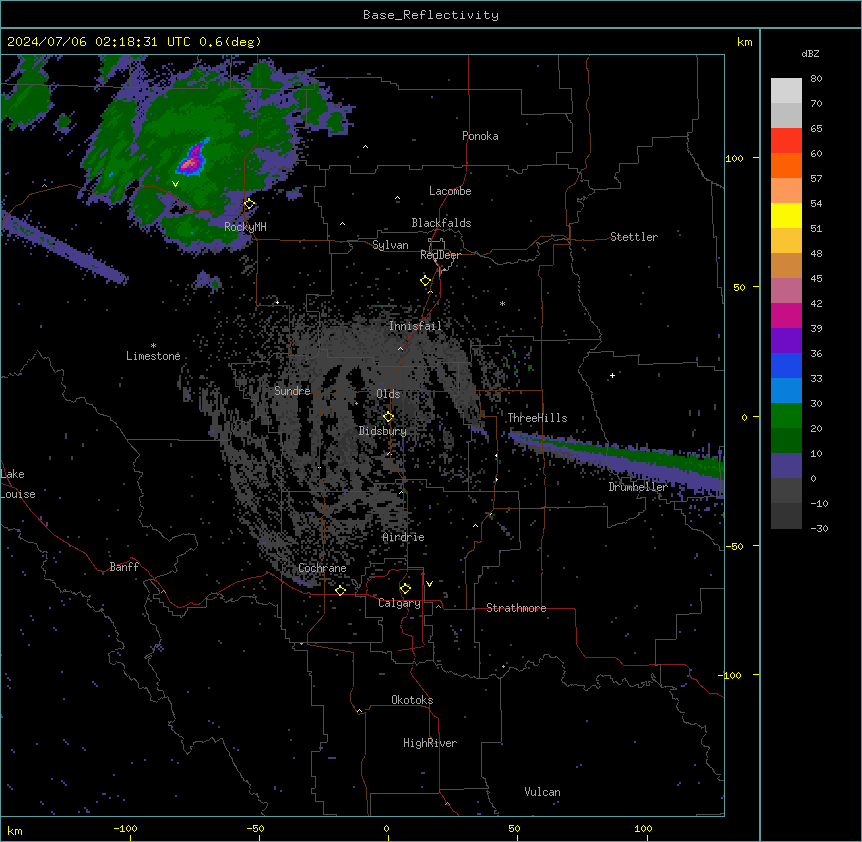
Task: Click the asterisk marker east of Innisfail
Action: coord(502,304)
